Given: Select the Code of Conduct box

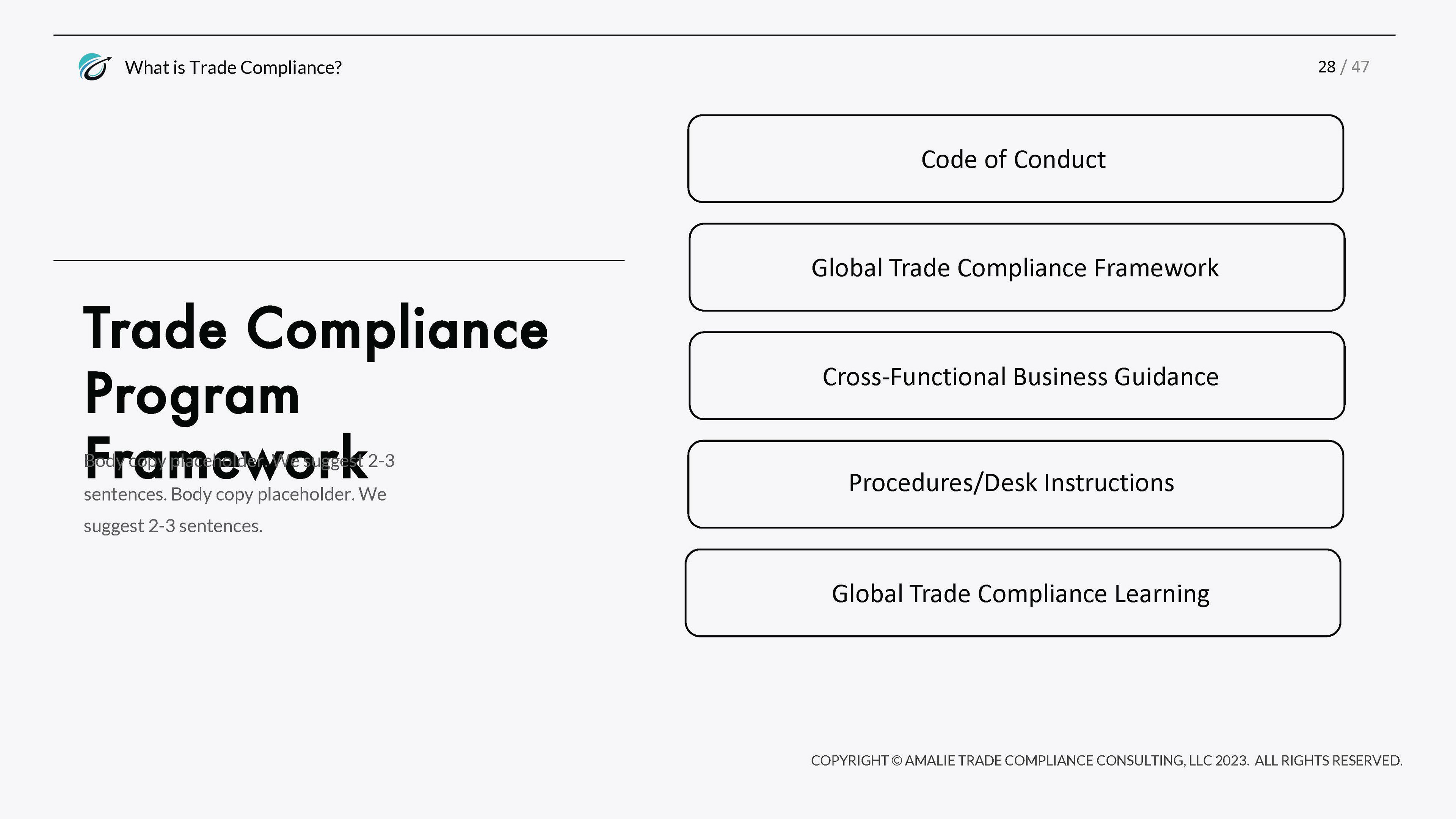Looking at the screenshot, I should pyautogui.click(x=1015, y=159).
